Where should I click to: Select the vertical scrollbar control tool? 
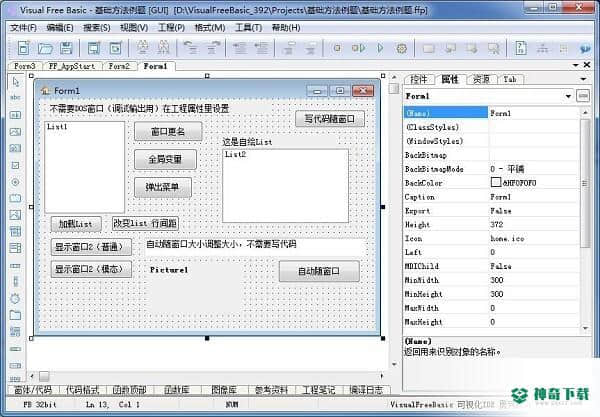[x=15, y=282]
